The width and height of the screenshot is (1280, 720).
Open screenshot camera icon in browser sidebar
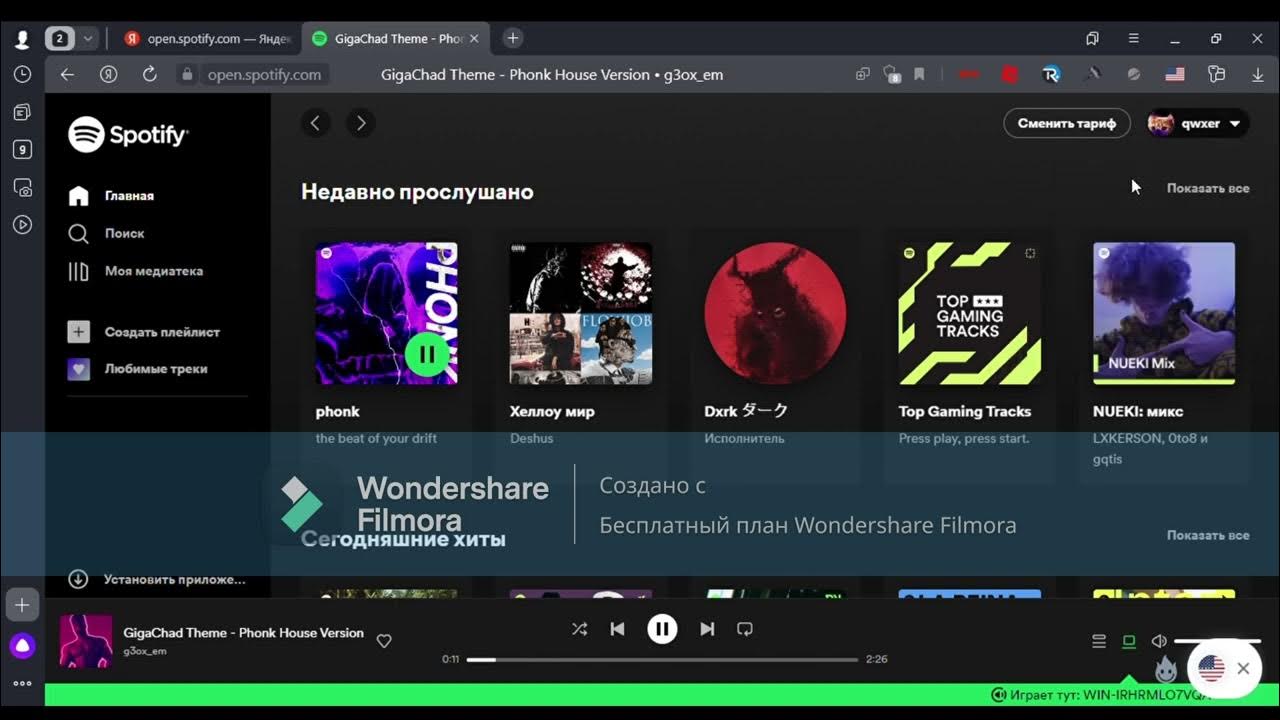[22, 187]
